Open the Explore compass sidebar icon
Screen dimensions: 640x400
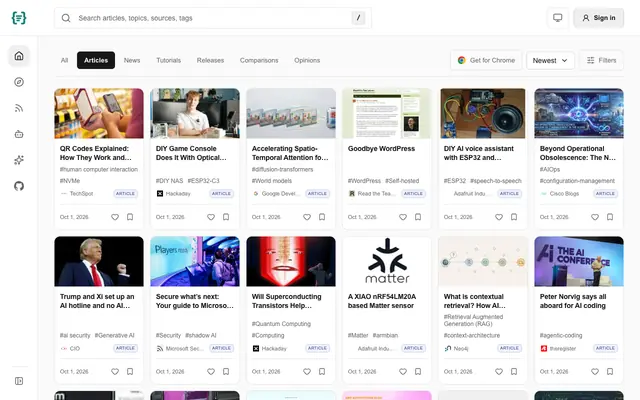coord(19,82)
